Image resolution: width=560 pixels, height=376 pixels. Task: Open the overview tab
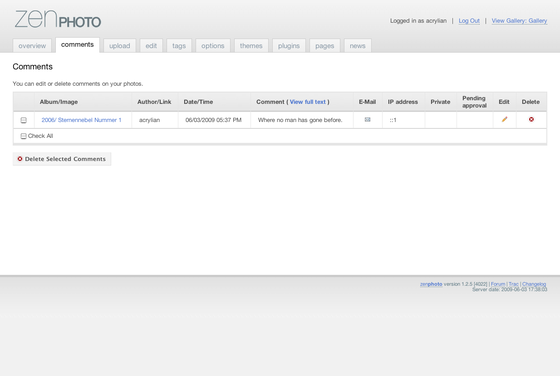coord(32,46)
